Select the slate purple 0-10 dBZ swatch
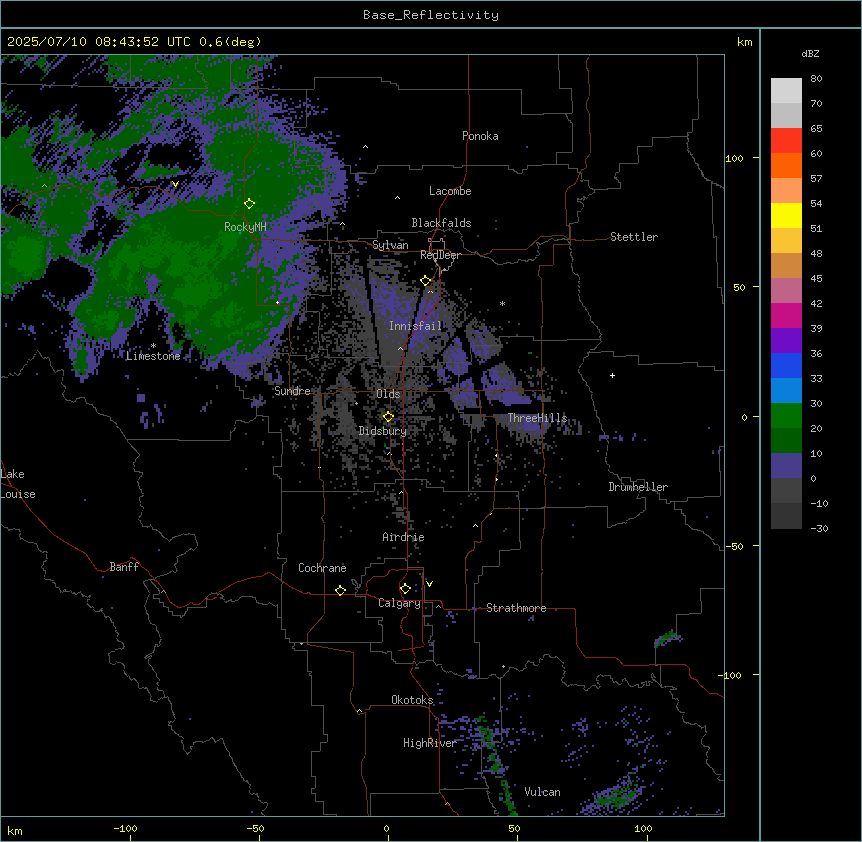Viewport: 862px width, 842px height. [786, 466]
